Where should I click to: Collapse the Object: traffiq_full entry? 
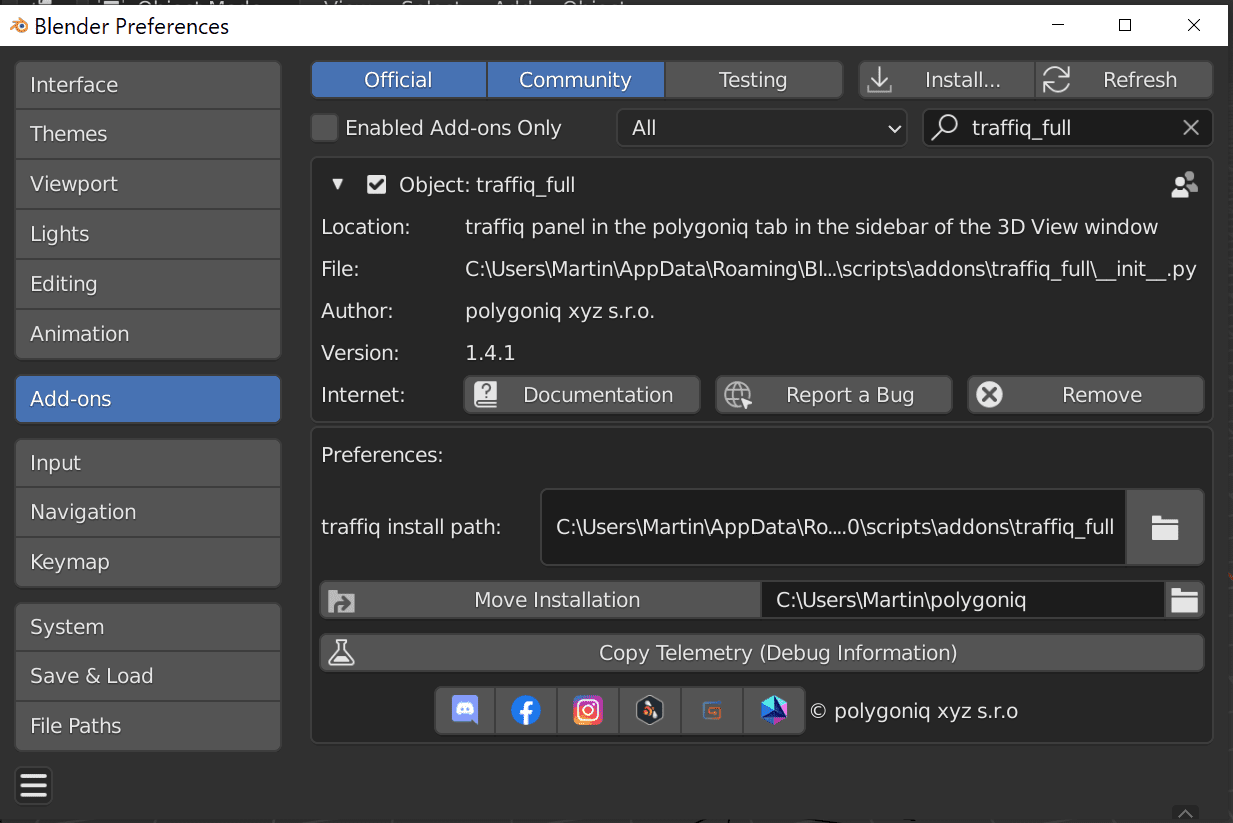337,184
